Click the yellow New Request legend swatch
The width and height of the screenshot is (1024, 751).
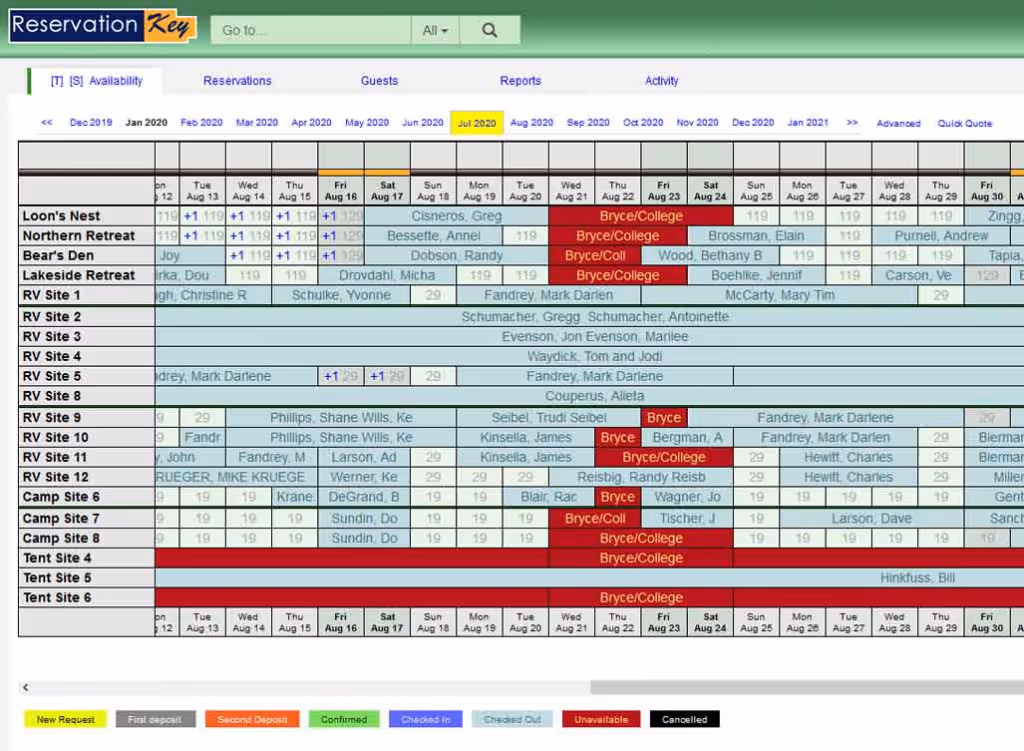click(64, 719)
